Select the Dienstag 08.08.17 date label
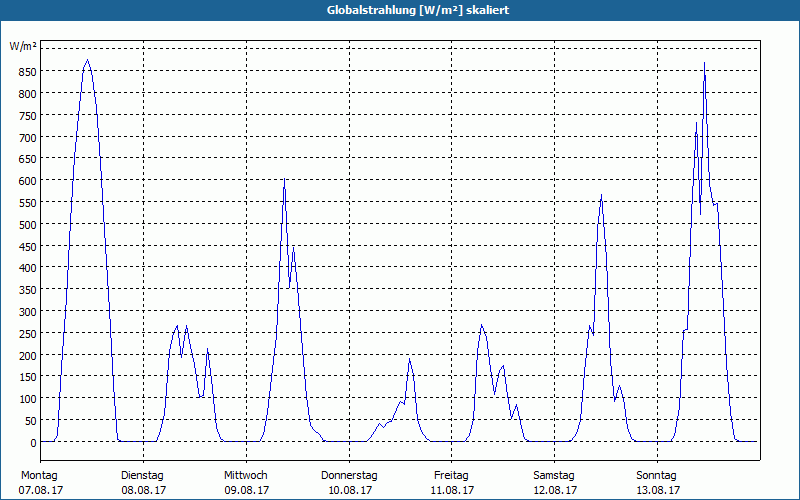Viewport: 800px width, 500px height. 143,483
